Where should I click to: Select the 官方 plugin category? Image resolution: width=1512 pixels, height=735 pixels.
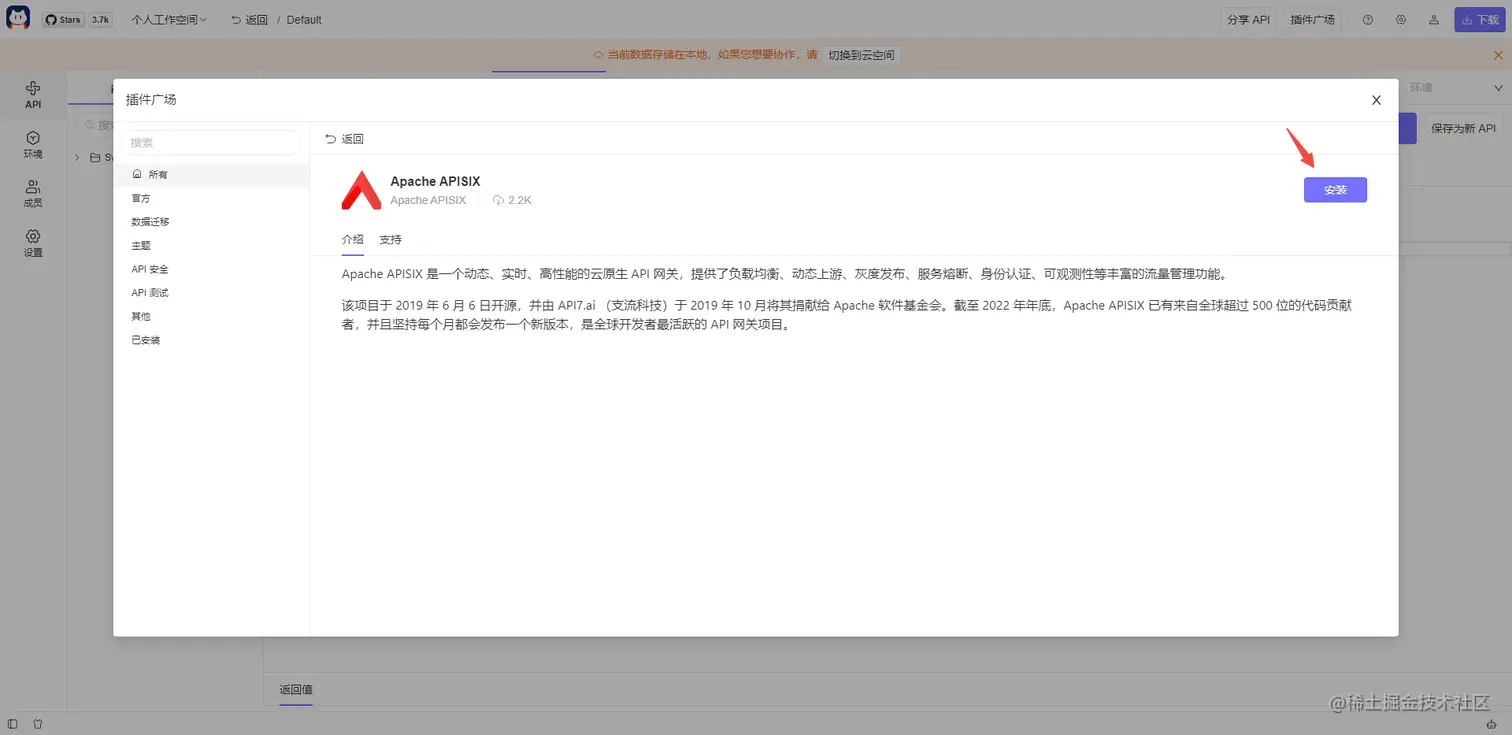[211, 198]
